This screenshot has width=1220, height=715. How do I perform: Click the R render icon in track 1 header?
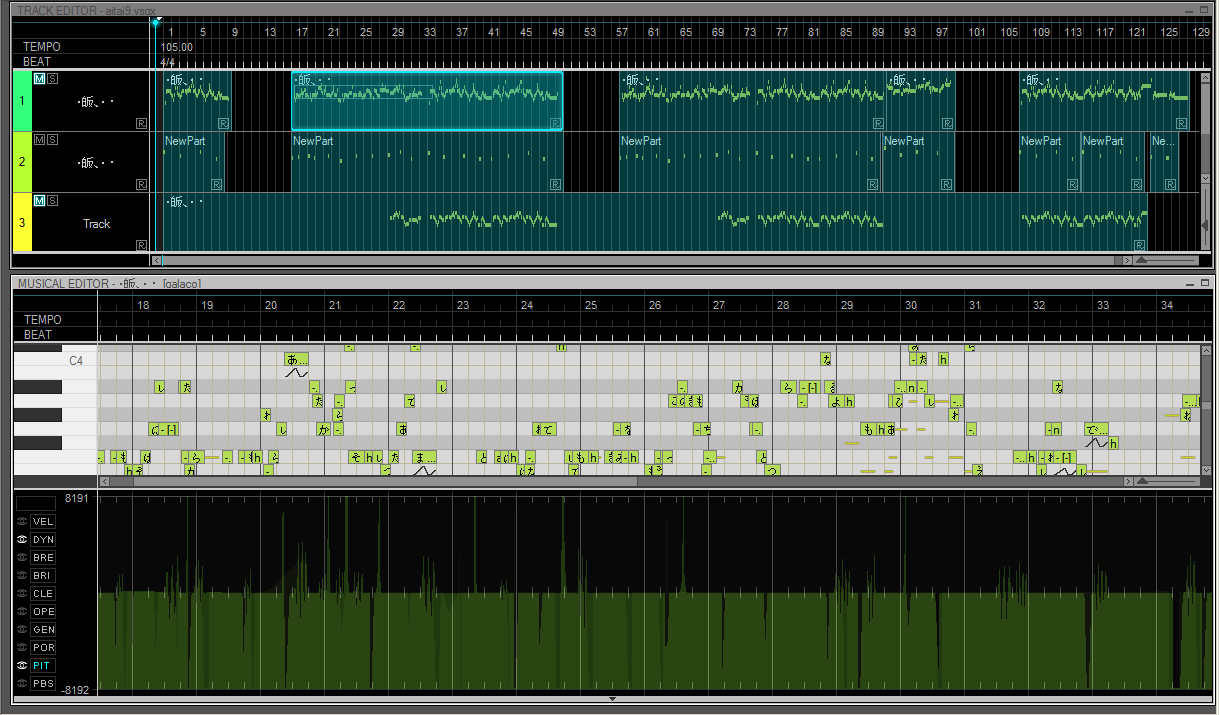click(x=141, y=123)
